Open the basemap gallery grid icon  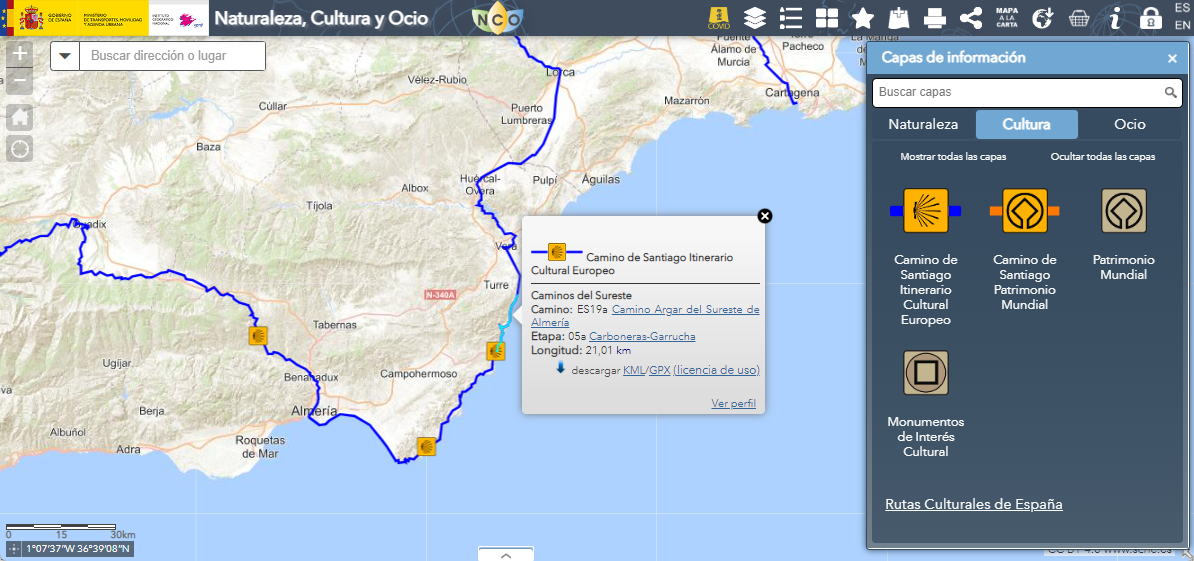[826, 18]
